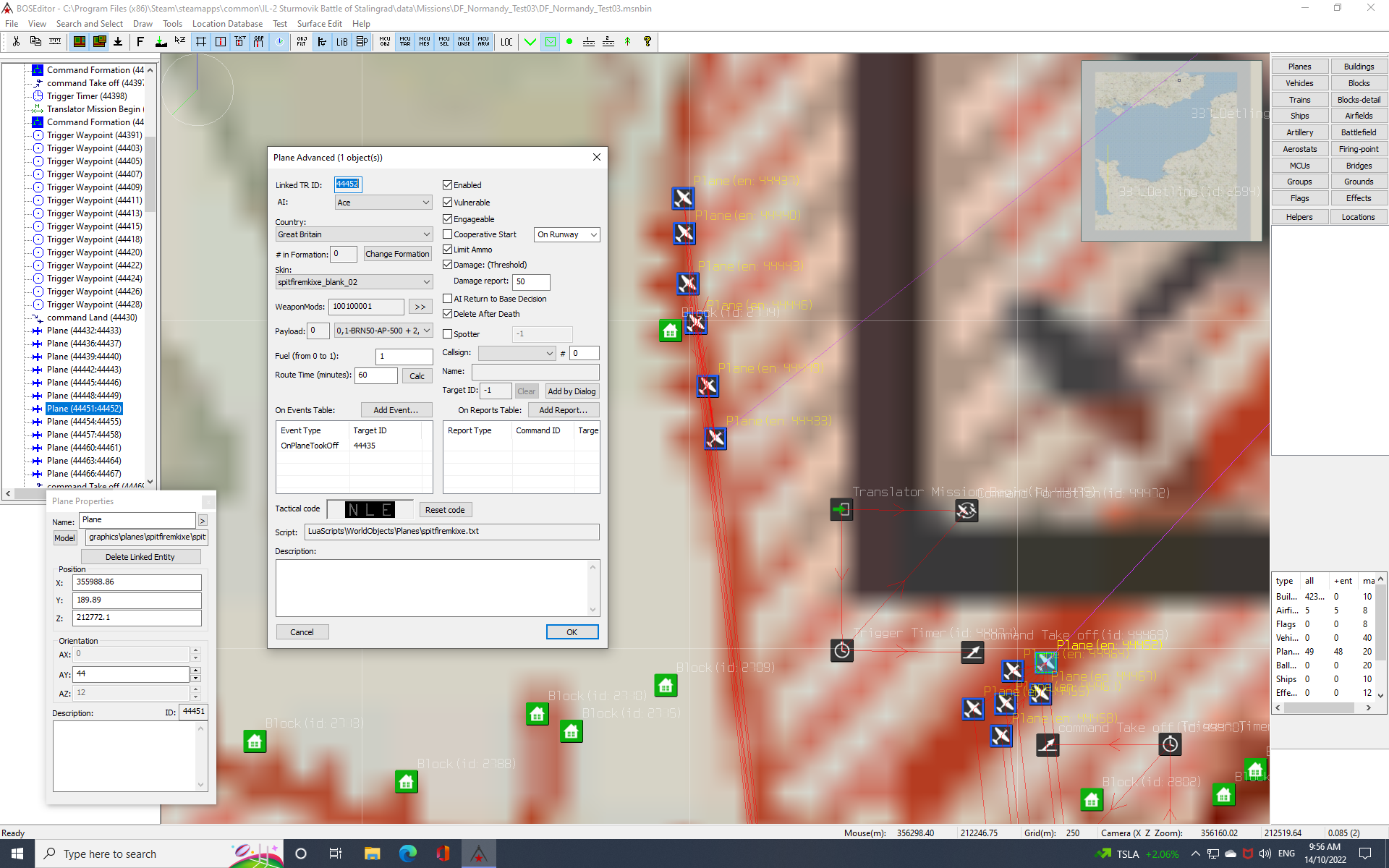Enable the Spotter checkbox
1389x868 pixels.
[447, 334]
